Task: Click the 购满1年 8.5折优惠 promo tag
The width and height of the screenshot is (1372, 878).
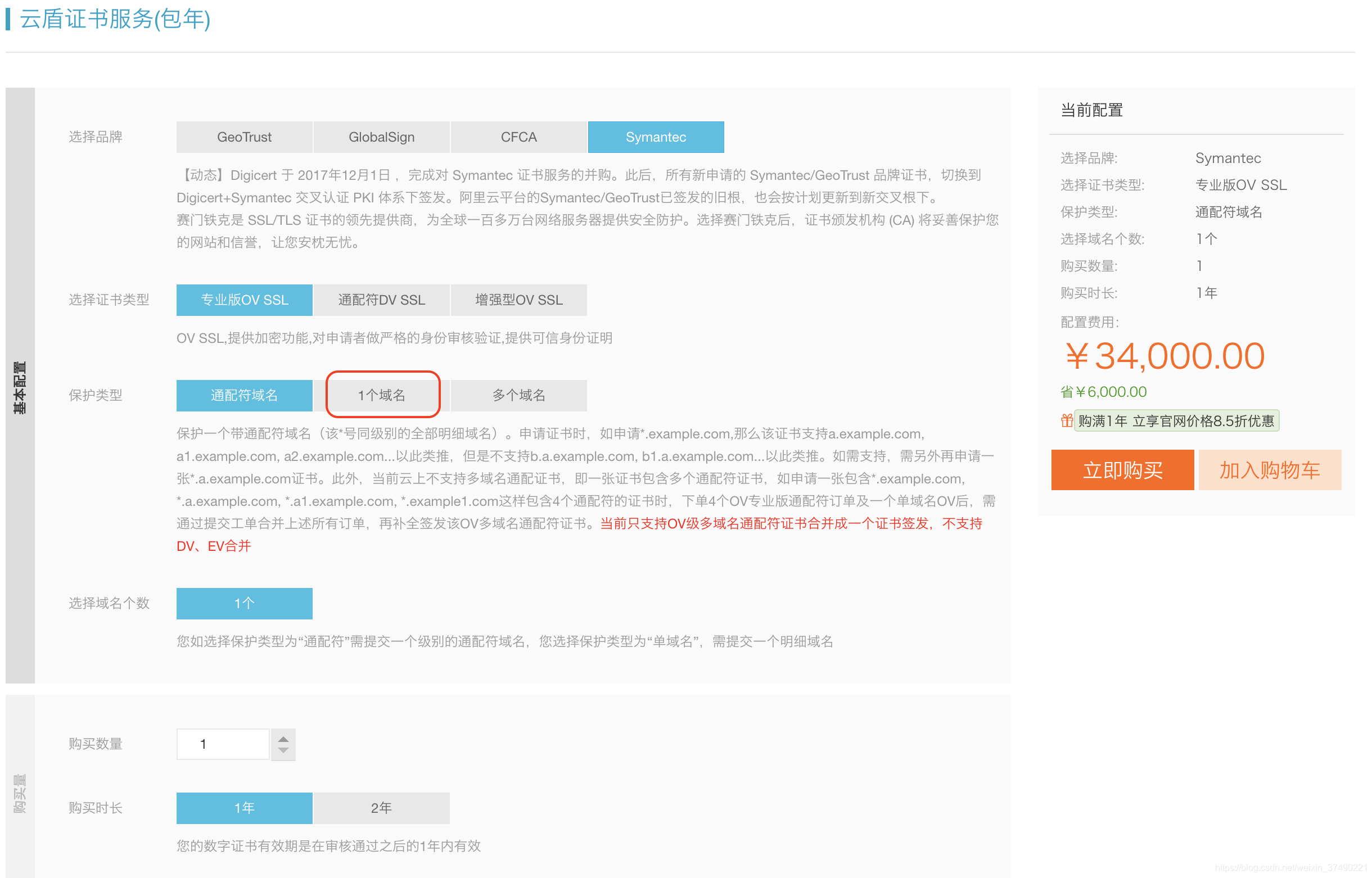Action: point(1176,422)
